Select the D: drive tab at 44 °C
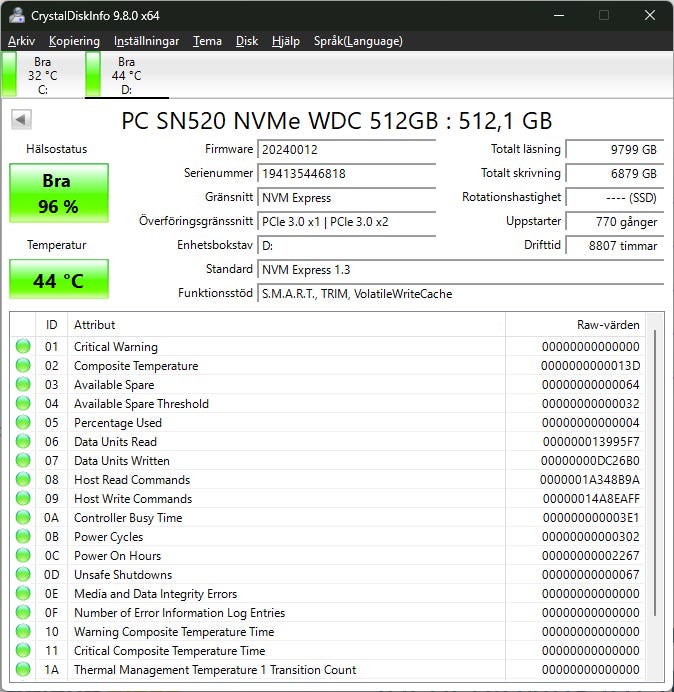The width and height of the screenshot is (674, 692). pyautogui.click(x=126, y=75)
